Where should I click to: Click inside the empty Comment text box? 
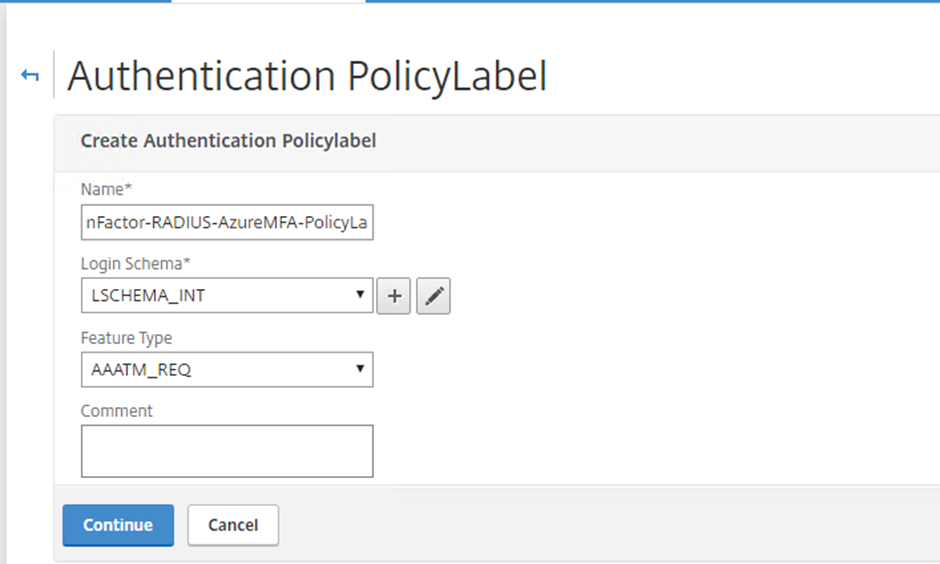point(227,451)
